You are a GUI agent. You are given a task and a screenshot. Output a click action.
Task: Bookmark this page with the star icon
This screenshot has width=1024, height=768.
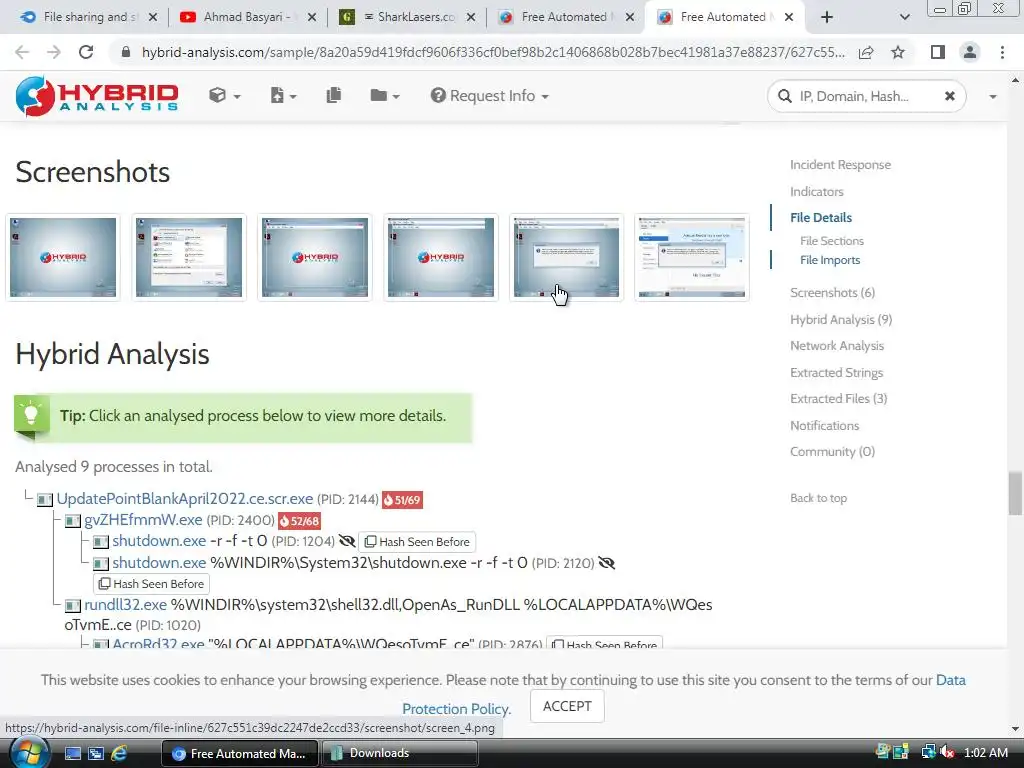point(898,52)
